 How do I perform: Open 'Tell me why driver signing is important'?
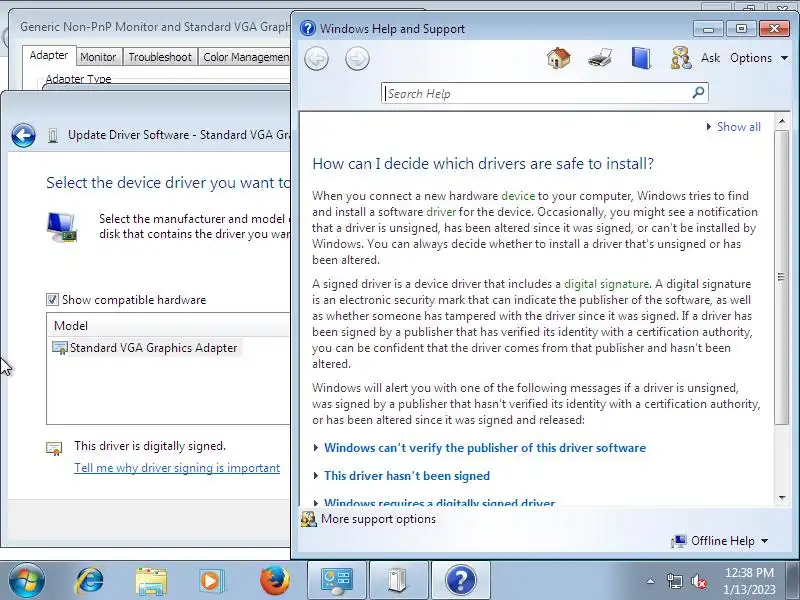(177, 468)
